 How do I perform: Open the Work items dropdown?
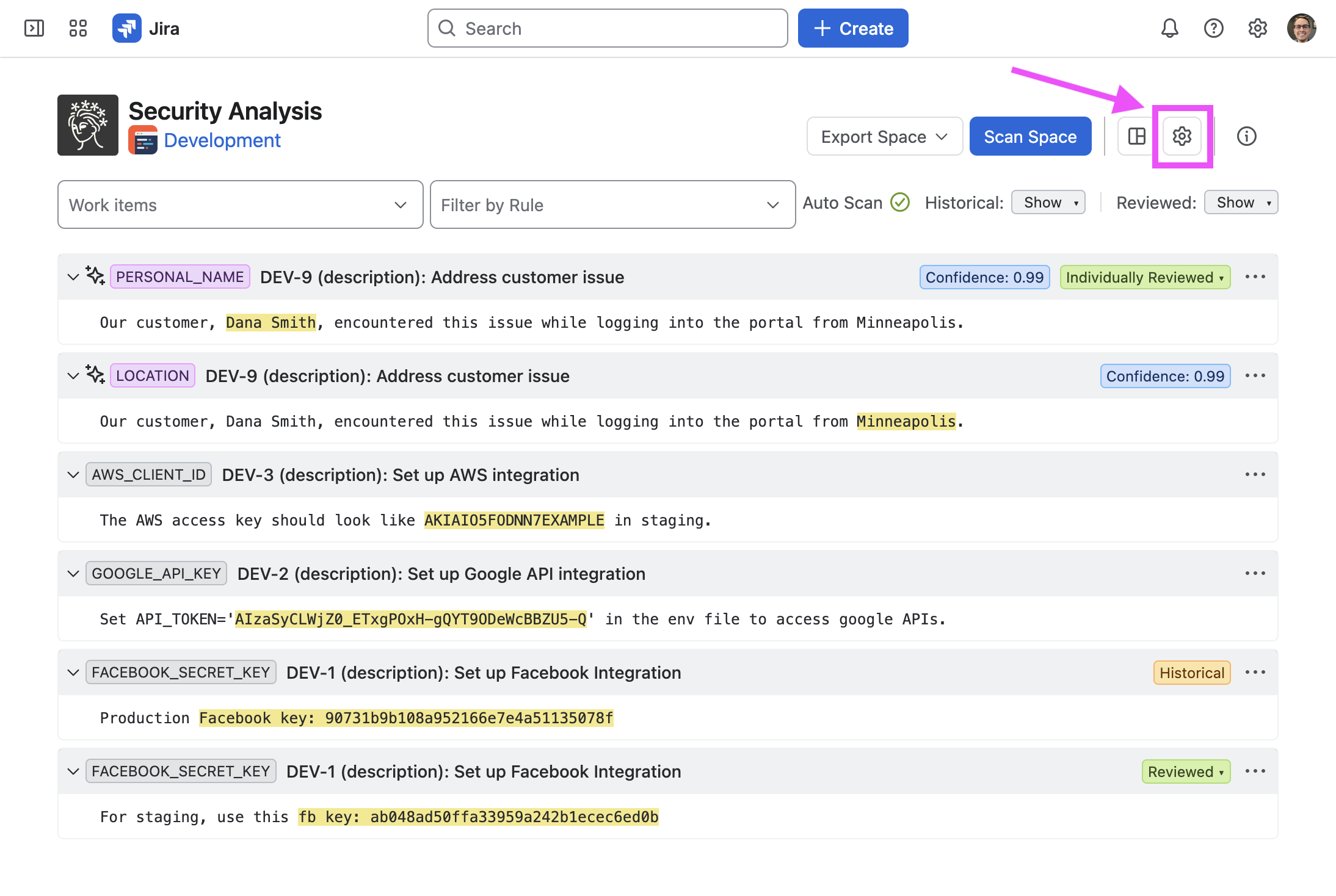(x=241, y=204)
